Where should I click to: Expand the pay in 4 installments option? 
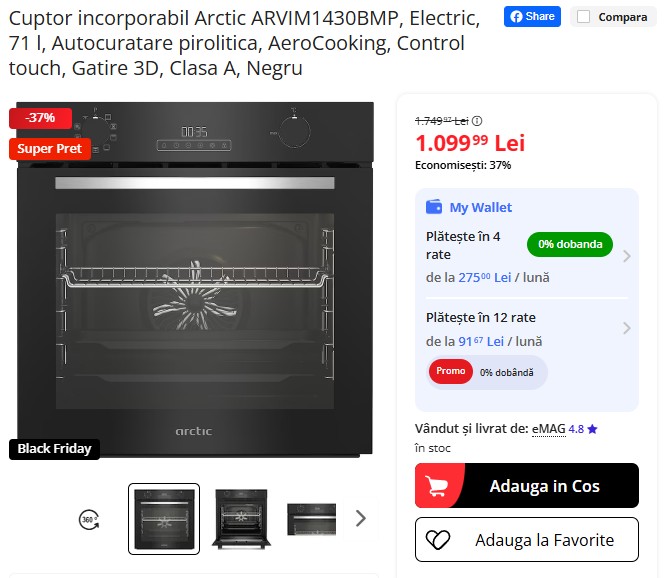pyautogui.click(x=626, y=256)
